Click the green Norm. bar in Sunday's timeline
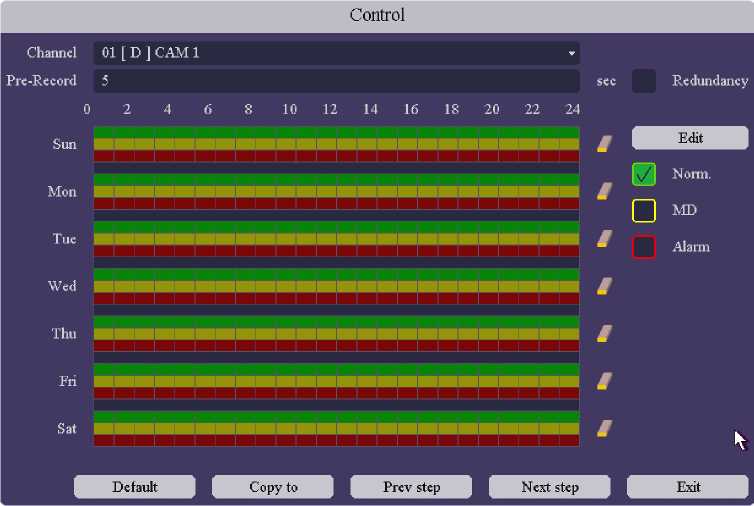Screen dimensions: 754x506 tap(336, 132)
